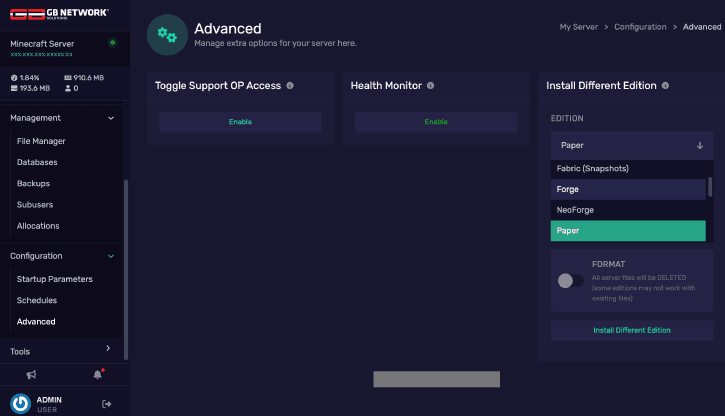Click the logout icon beside ADMIN
The height and width of the screenshot is (416, 725).
pyautogui.click(x=106, y=403)
